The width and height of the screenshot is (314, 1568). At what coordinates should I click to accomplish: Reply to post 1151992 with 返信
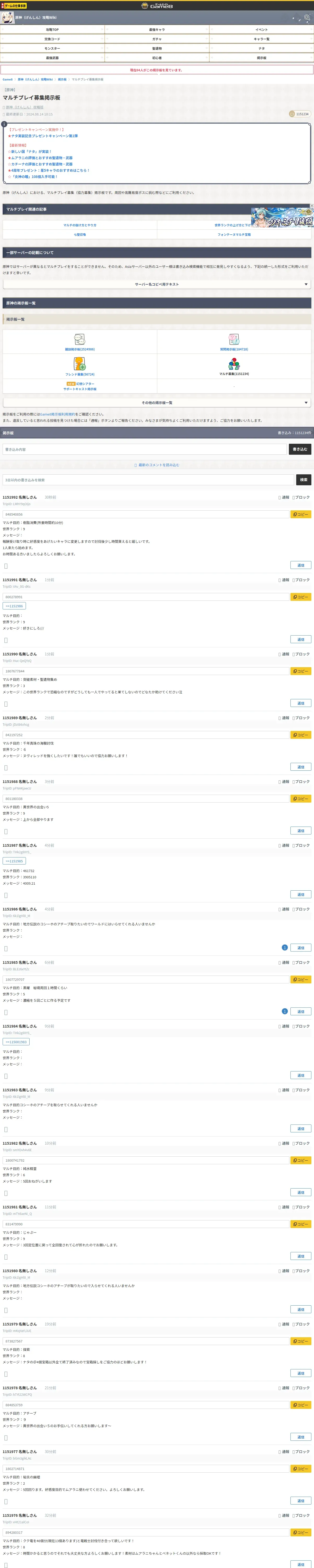(301, 566)
